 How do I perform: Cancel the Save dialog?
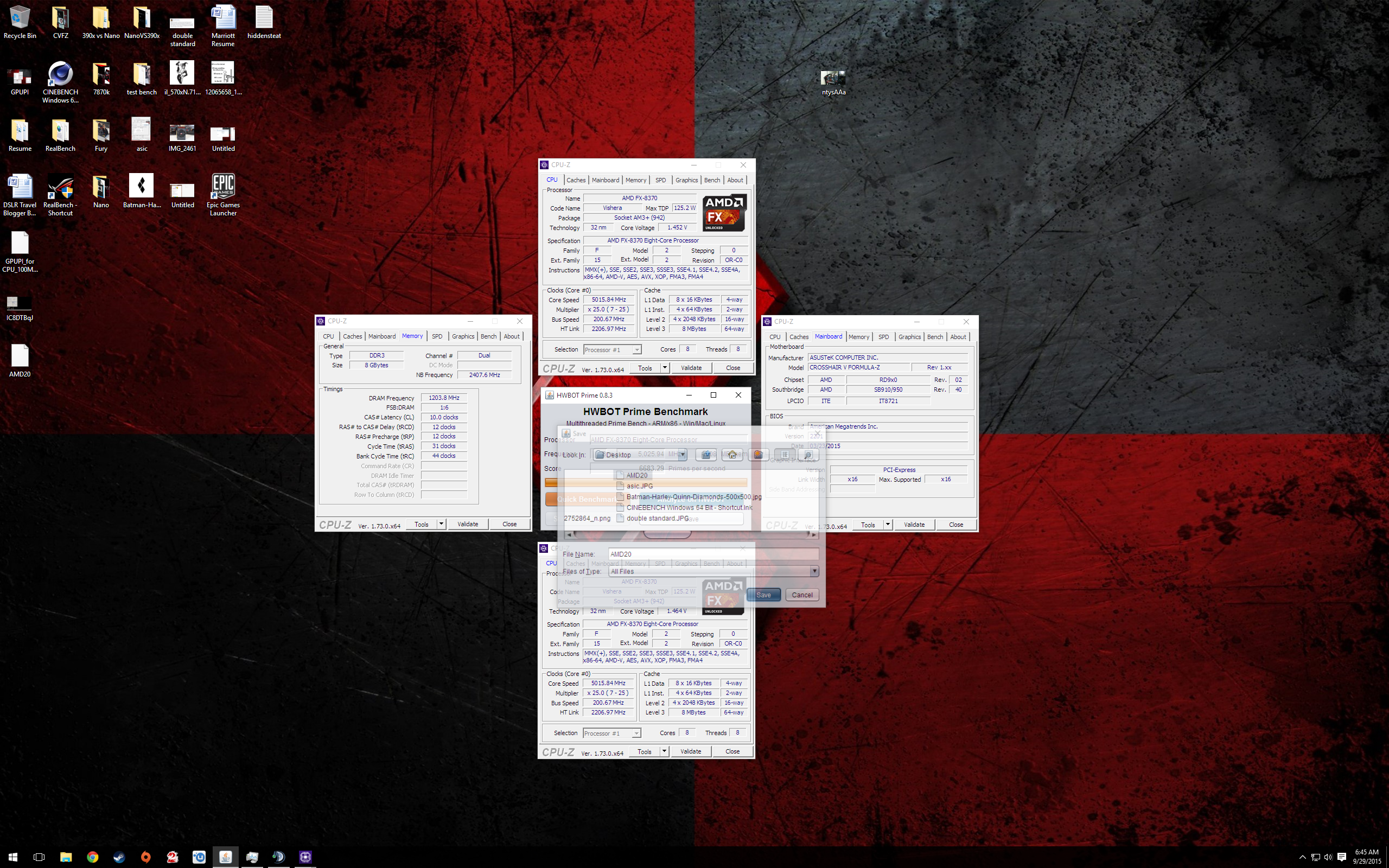(802, 595)
